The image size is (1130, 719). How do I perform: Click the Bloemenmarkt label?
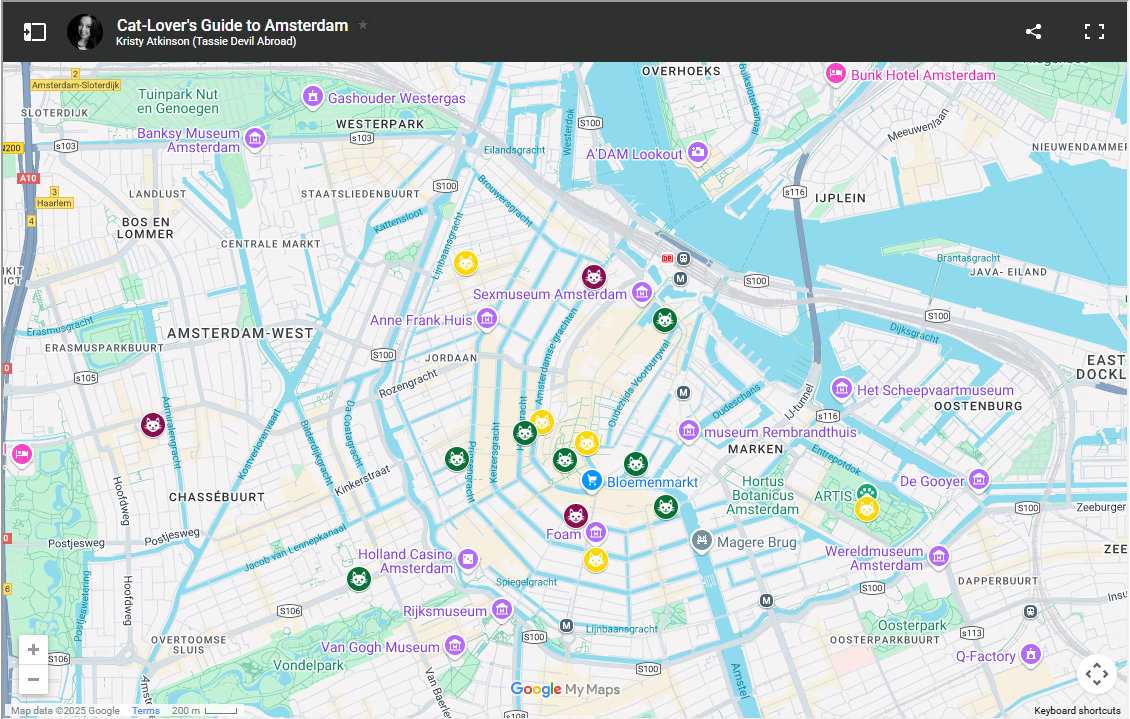652,482
